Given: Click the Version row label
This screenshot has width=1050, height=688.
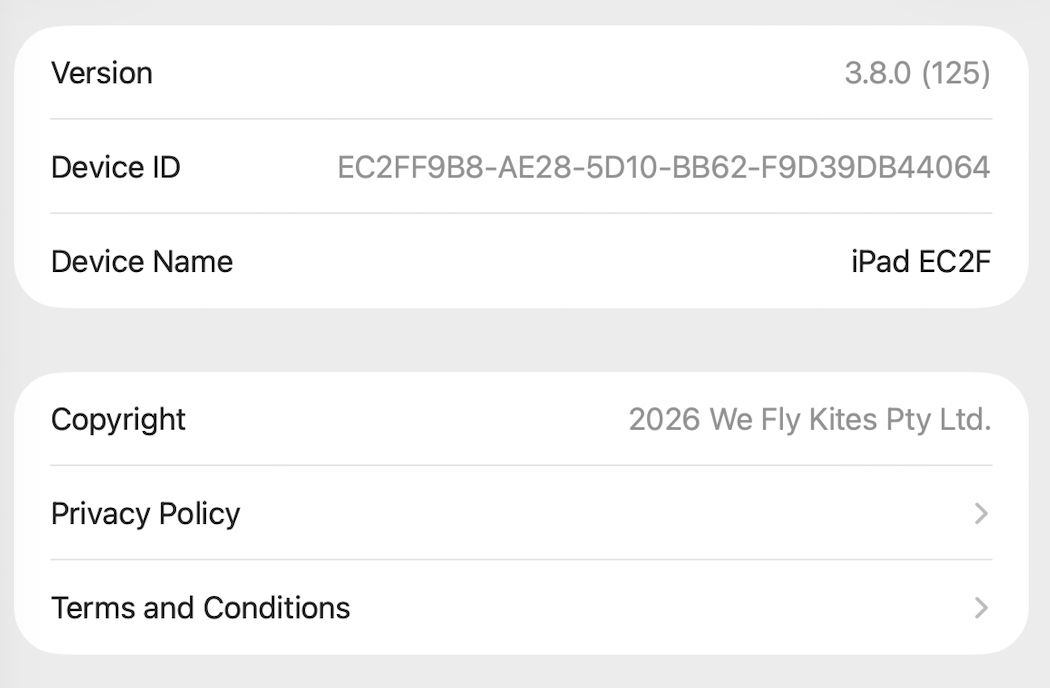Looking at the screenshot, I should coord(102,73).
